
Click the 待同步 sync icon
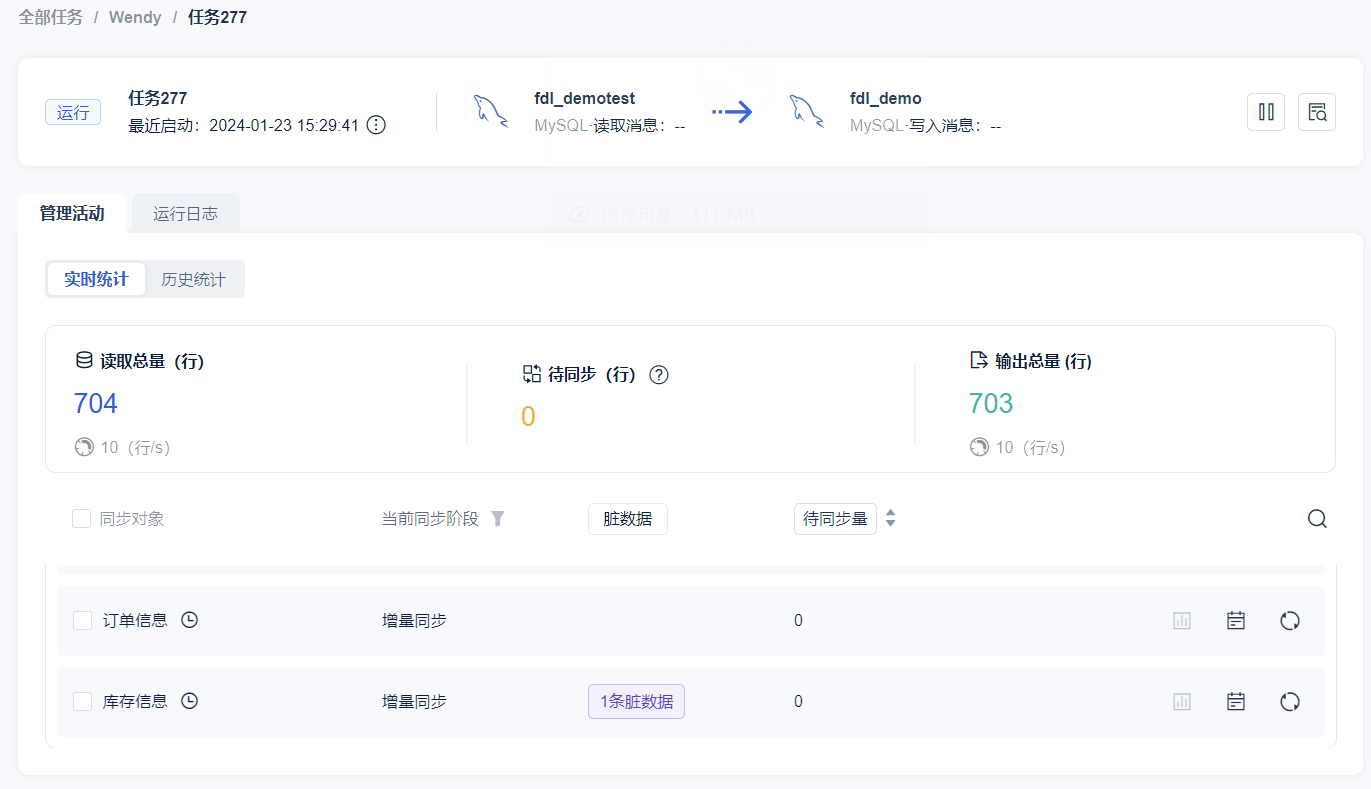tap(532, 374)
